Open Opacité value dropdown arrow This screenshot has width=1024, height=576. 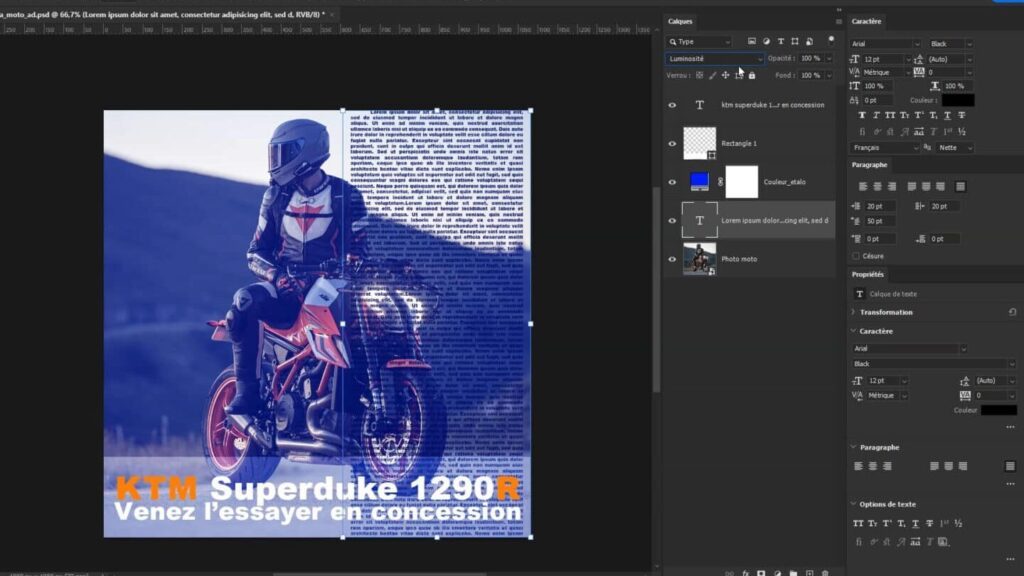click(x=829, y=59)
